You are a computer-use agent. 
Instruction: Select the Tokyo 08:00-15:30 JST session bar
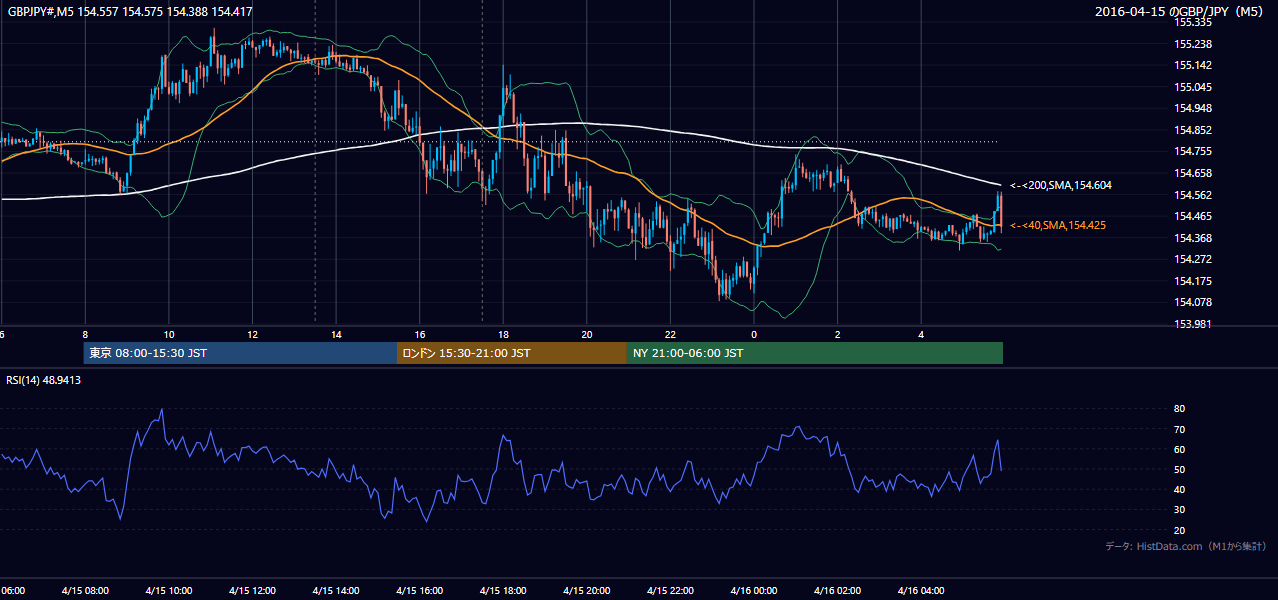click(240, 353)
